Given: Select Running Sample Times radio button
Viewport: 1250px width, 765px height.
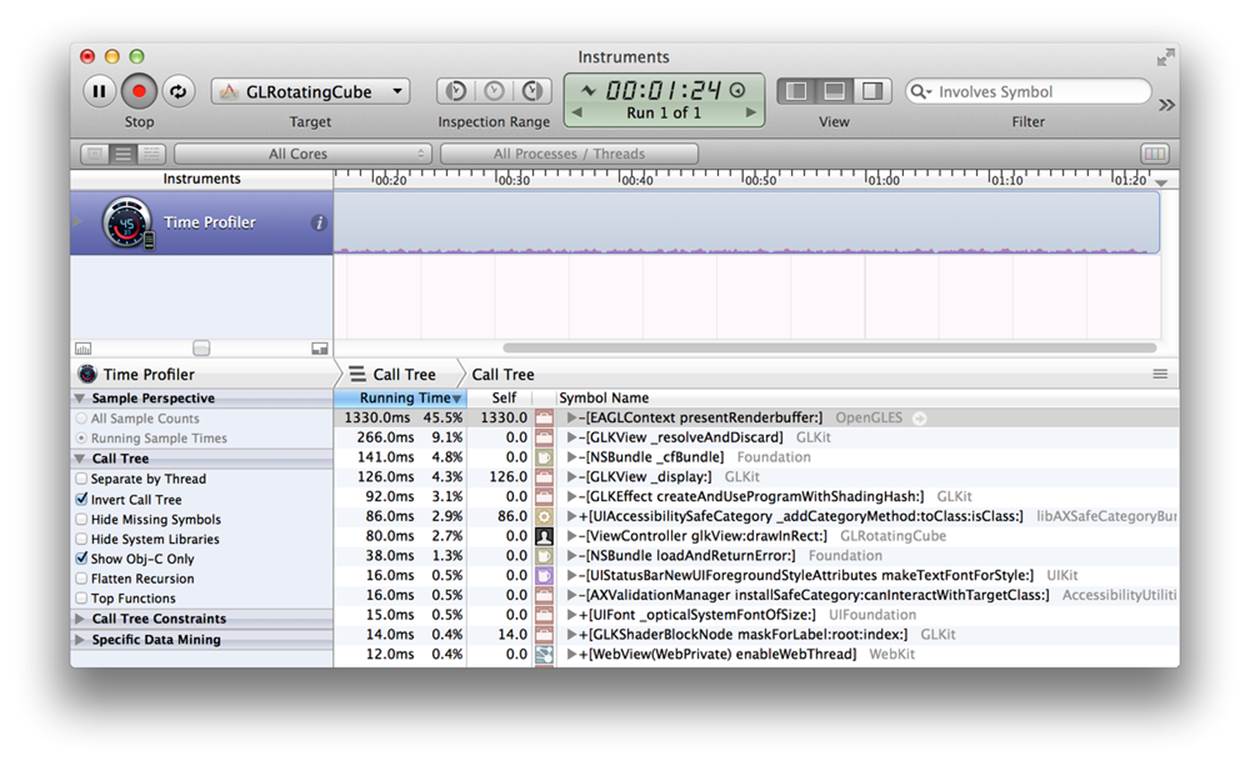Looking at the screenshot, I should tap(82, 438).
